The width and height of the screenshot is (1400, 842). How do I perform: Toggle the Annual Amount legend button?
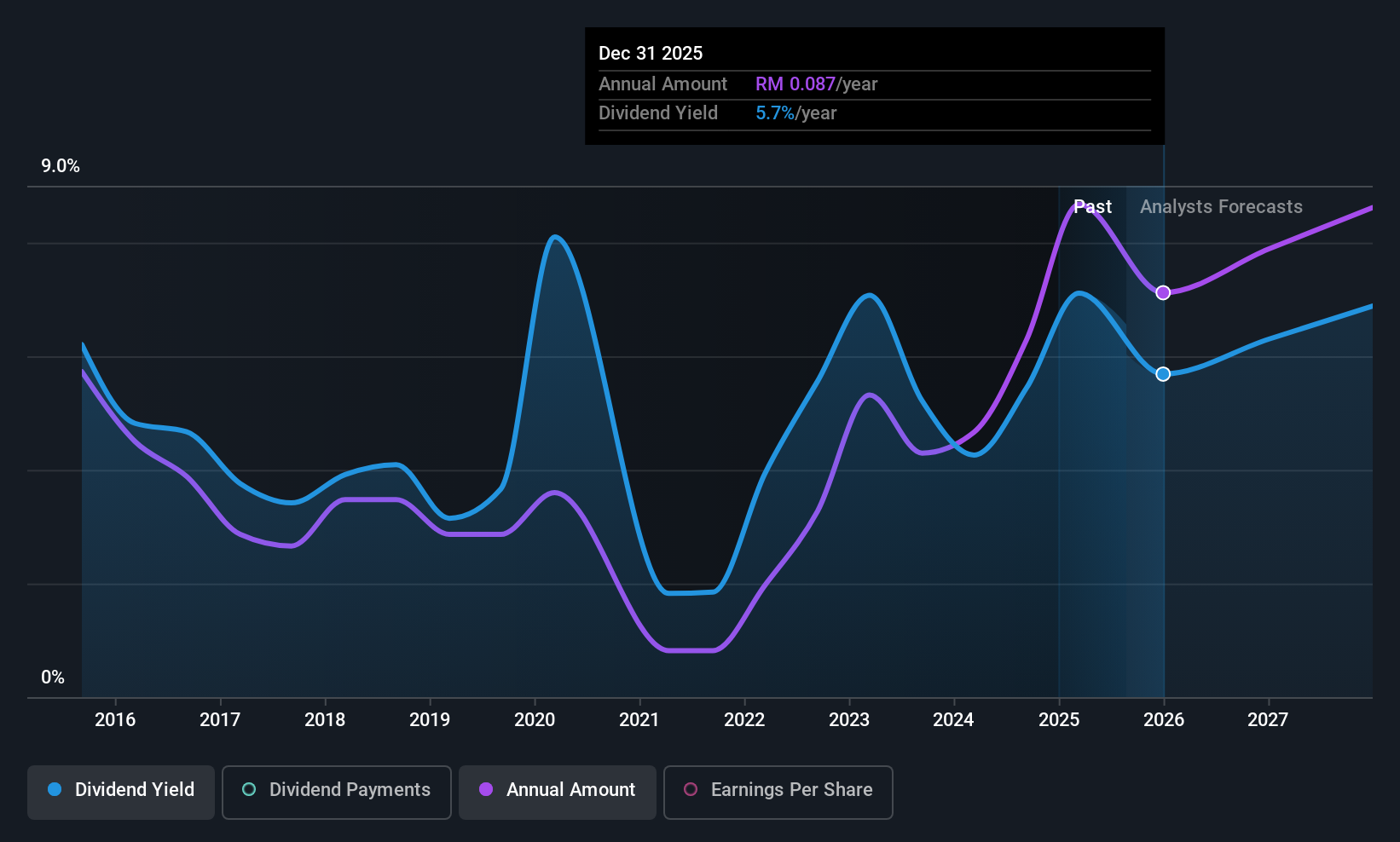[x=558, y=790]
